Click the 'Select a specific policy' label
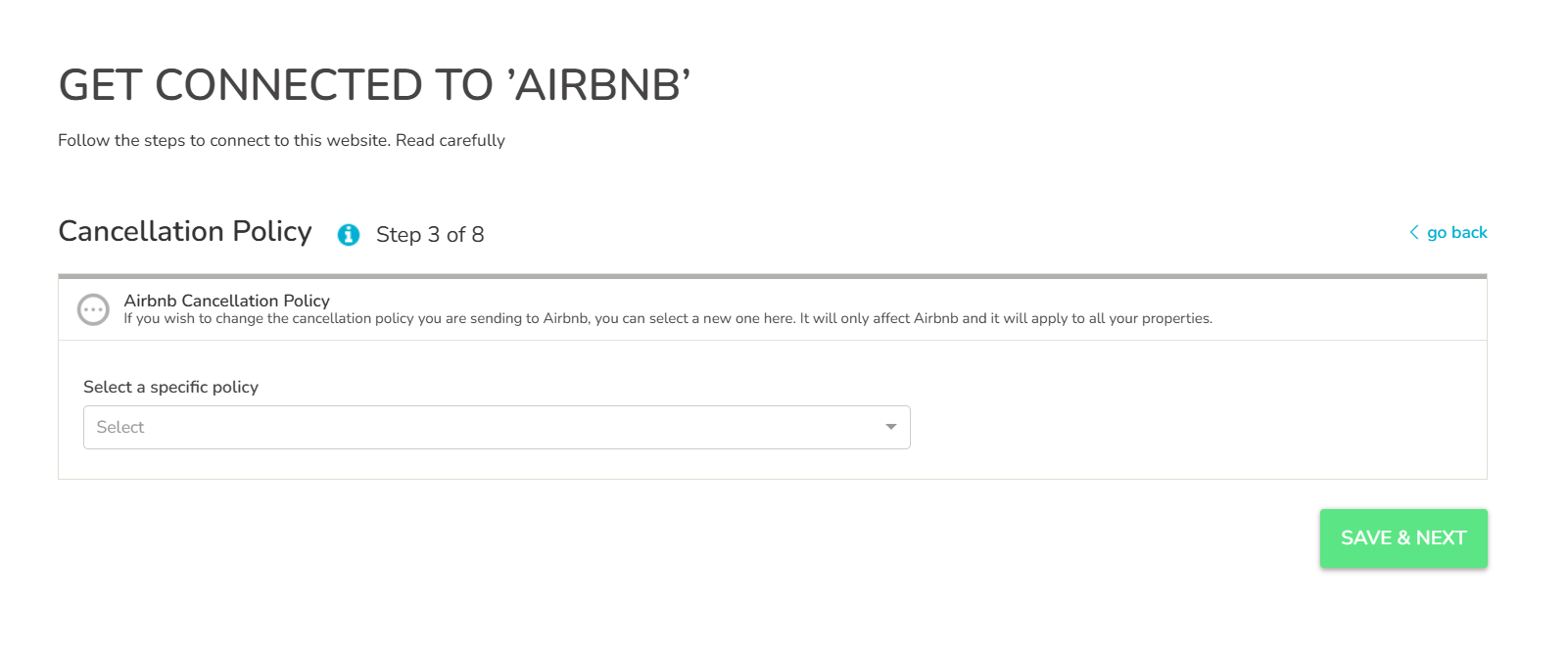This screenshot has width=1568, height=653. click(x=170, y=387)
